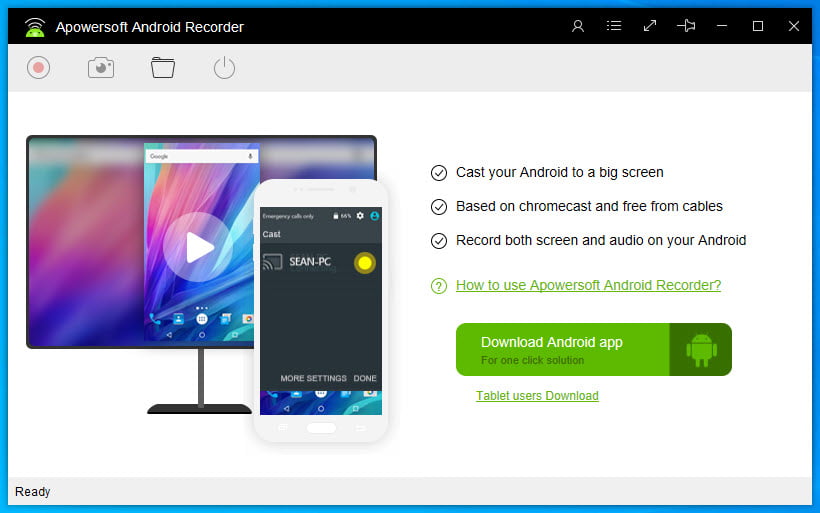The height and width of the screenshot is (513, 820).
Task: Click checkmark icon beside 'Record both screen'
Action: click(439, 241)
